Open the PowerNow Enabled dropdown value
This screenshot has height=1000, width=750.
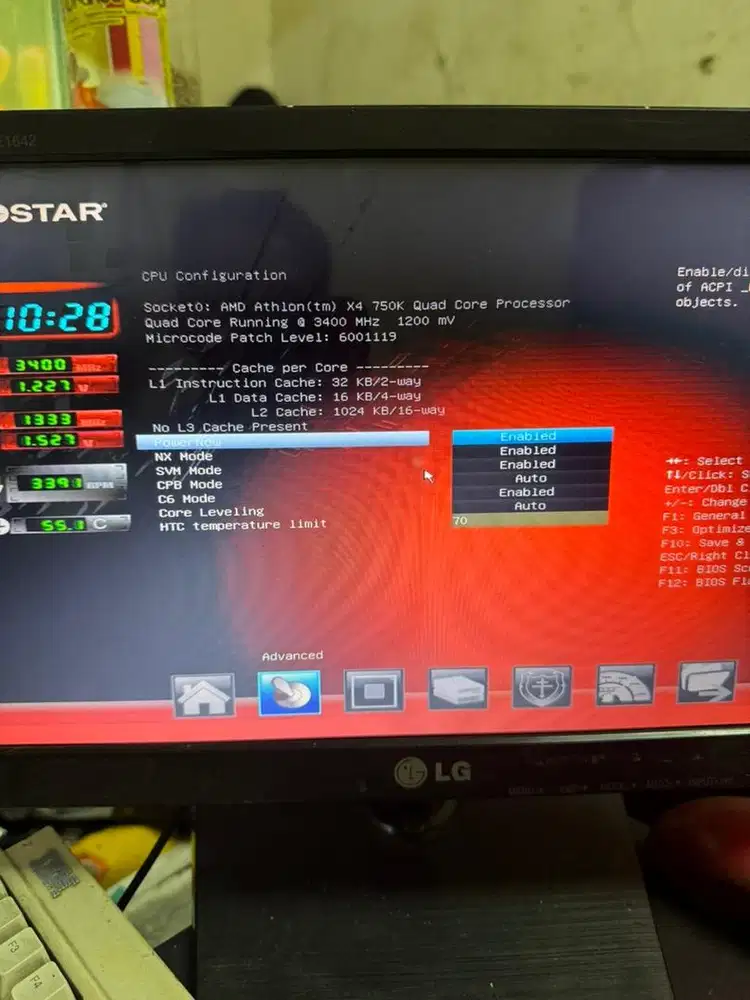(x=533, y=436)
